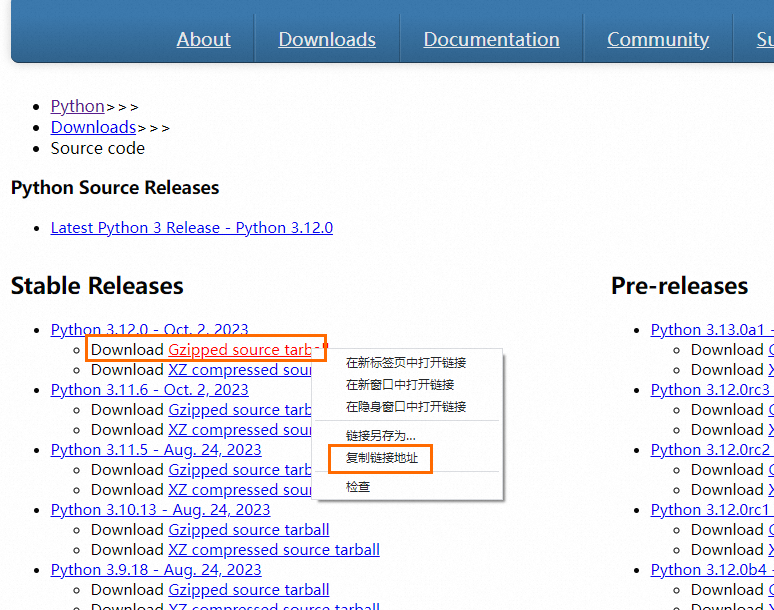Open the Community nav link

658,39
